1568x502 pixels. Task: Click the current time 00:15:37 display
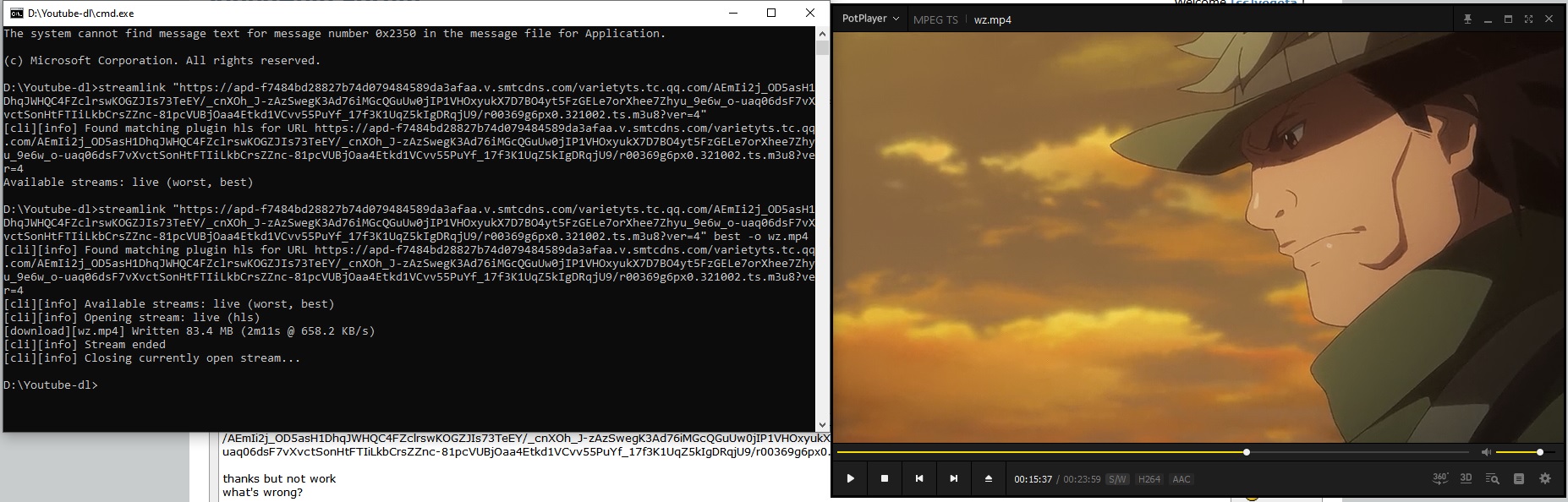pyautogui.click(x=1033, y=479)
